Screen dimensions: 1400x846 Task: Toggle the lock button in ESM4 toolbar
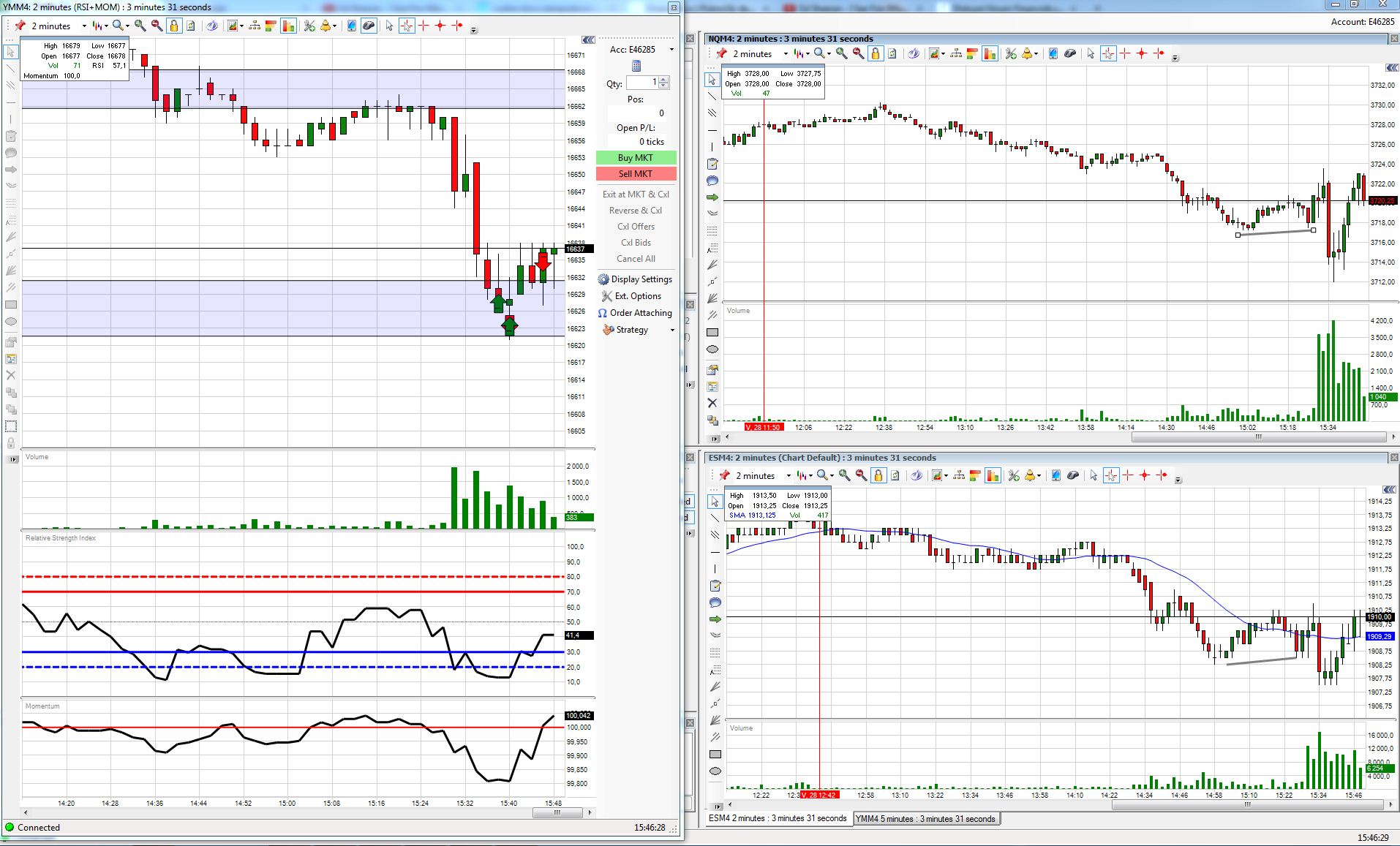tap(878, 475)
